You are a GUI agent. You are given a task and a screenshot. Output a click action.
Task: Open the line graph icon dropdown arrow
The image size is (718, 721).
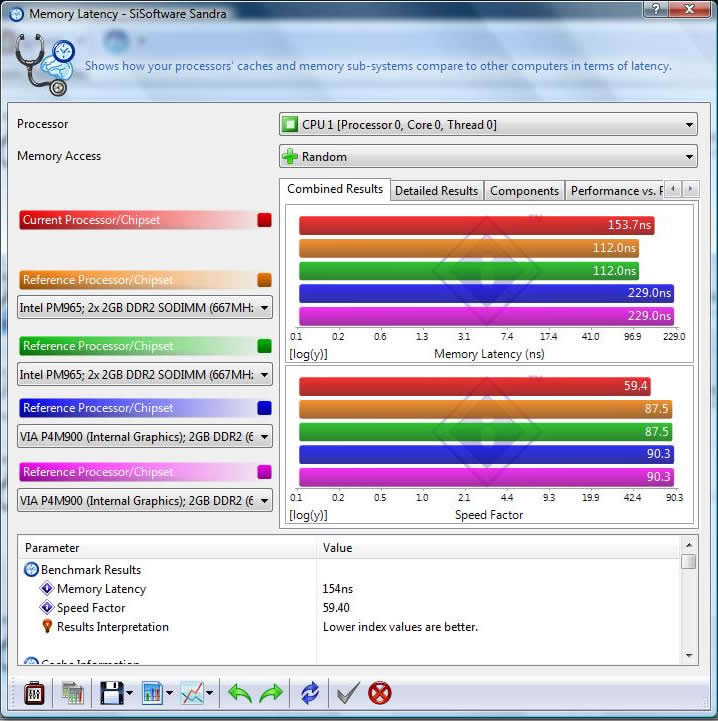point(210,693)
